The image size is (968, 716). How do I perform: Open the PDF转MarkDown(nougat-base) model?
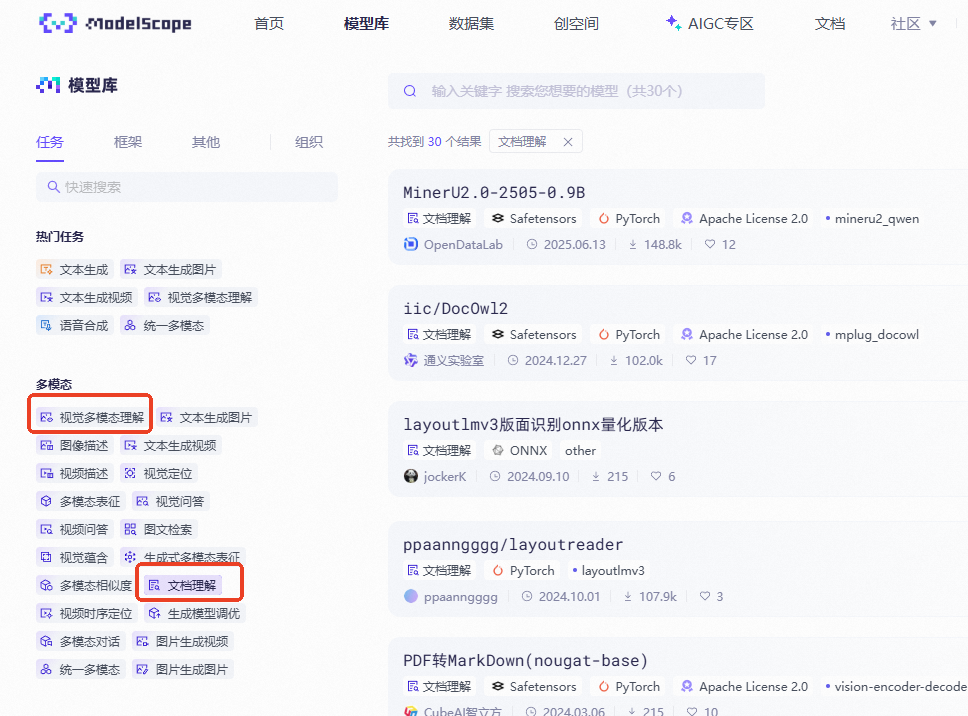pyautogui.click(x=525, y=660)
